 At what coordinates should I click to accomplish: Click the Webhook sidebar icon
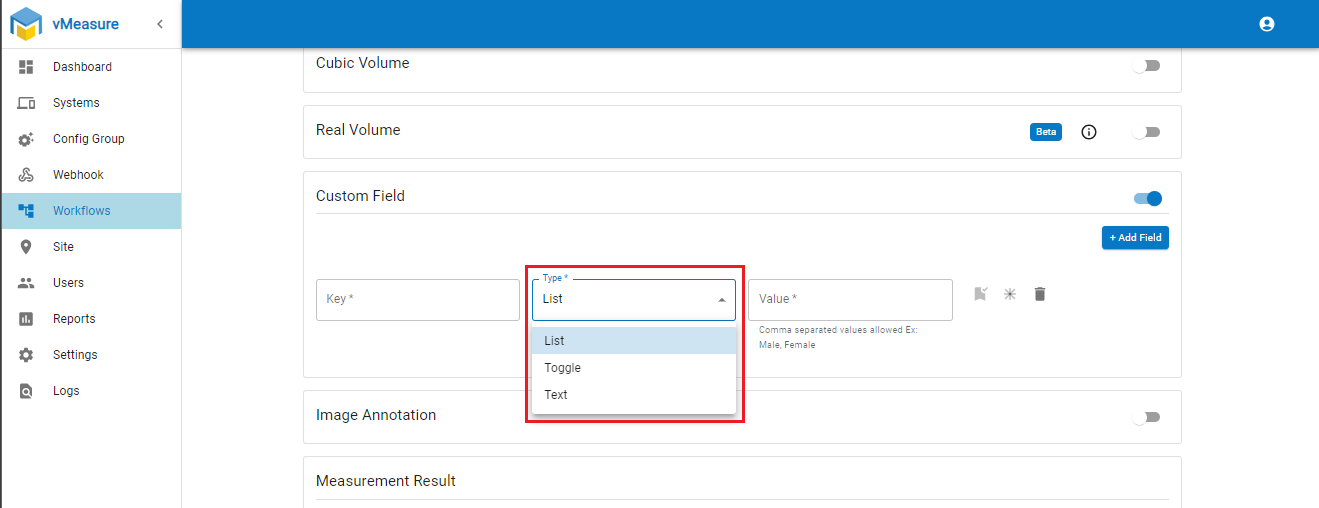point(27,175)
